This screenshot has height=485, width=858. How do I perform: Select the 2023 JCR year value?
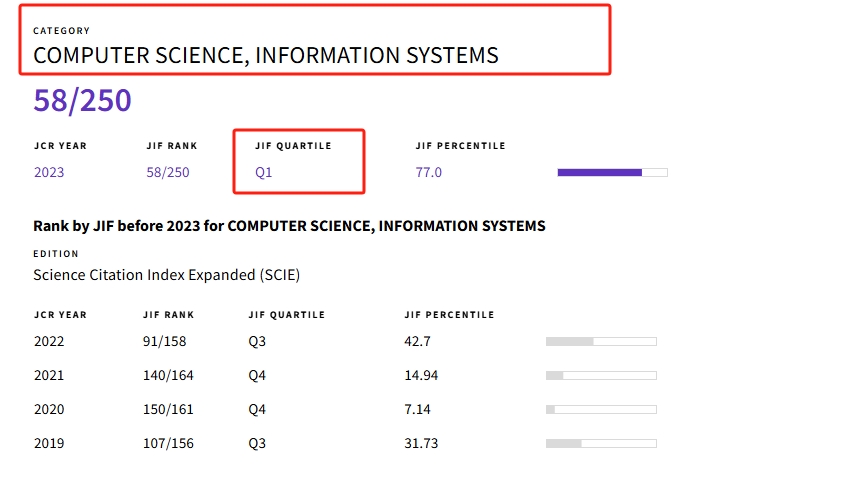tap(49, 172)
